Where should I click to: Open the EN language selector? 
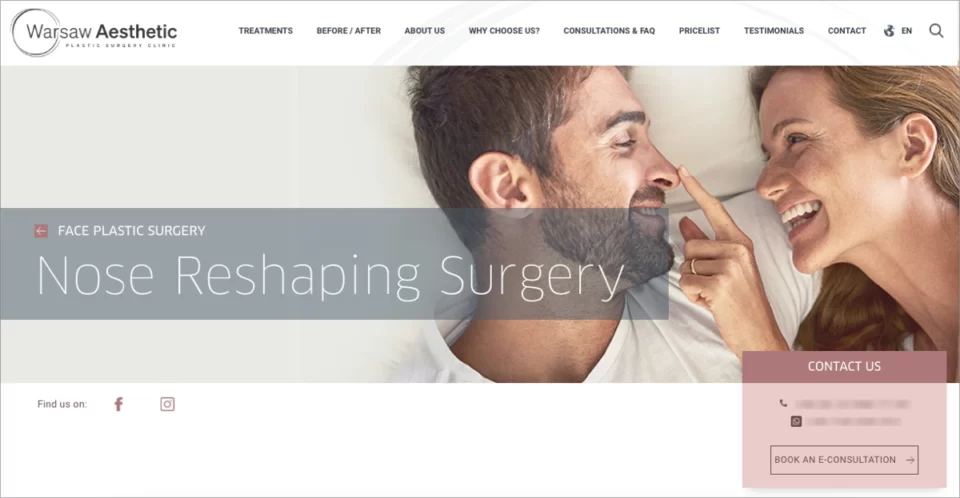click(x=906, y=31)
